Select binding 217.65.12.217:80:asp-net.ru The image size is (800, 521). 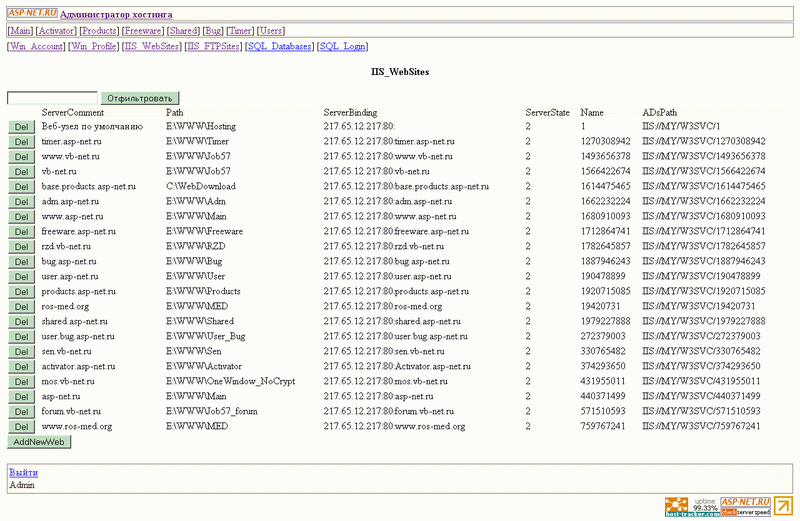378,396
